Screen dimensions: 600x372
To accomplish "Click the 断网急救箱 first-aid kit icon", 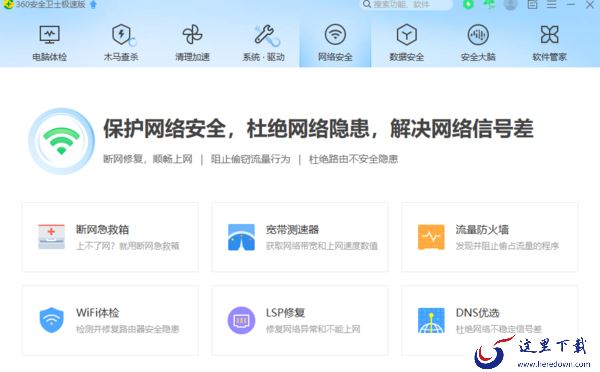I will click(x=52, y=237).
